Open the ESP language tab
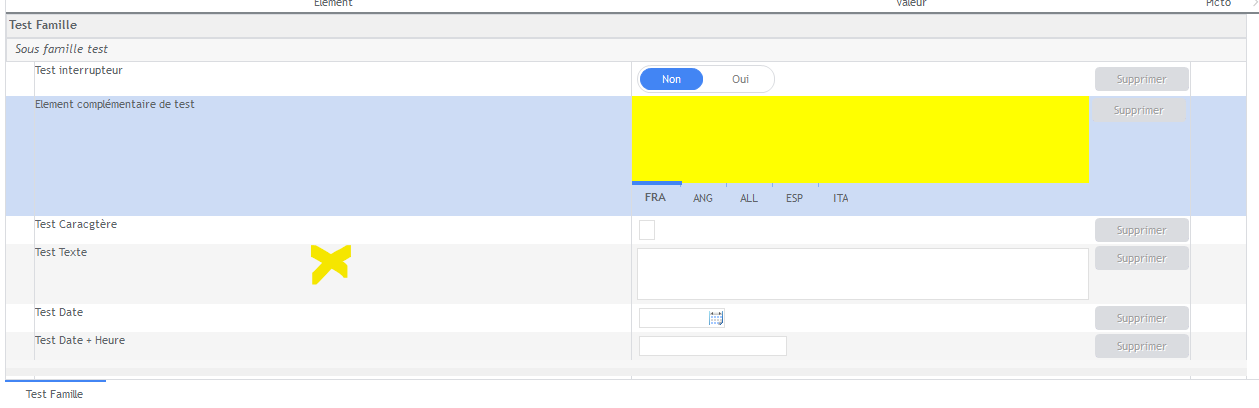Viewport: 1259px width, 408px height. 795,198
